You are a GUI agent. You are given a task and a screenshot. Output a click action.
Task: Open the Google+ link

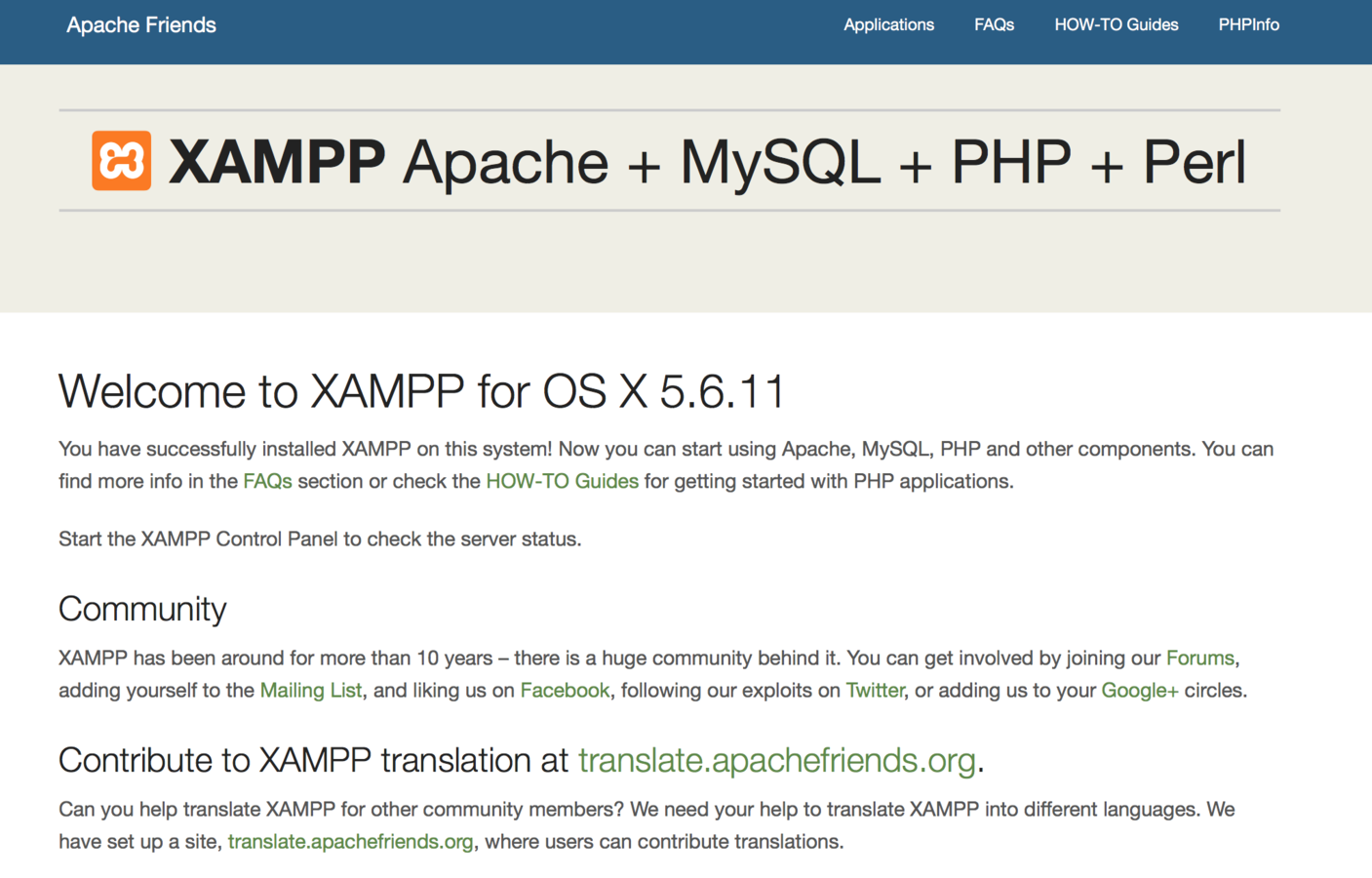(x=1140, y=690)
